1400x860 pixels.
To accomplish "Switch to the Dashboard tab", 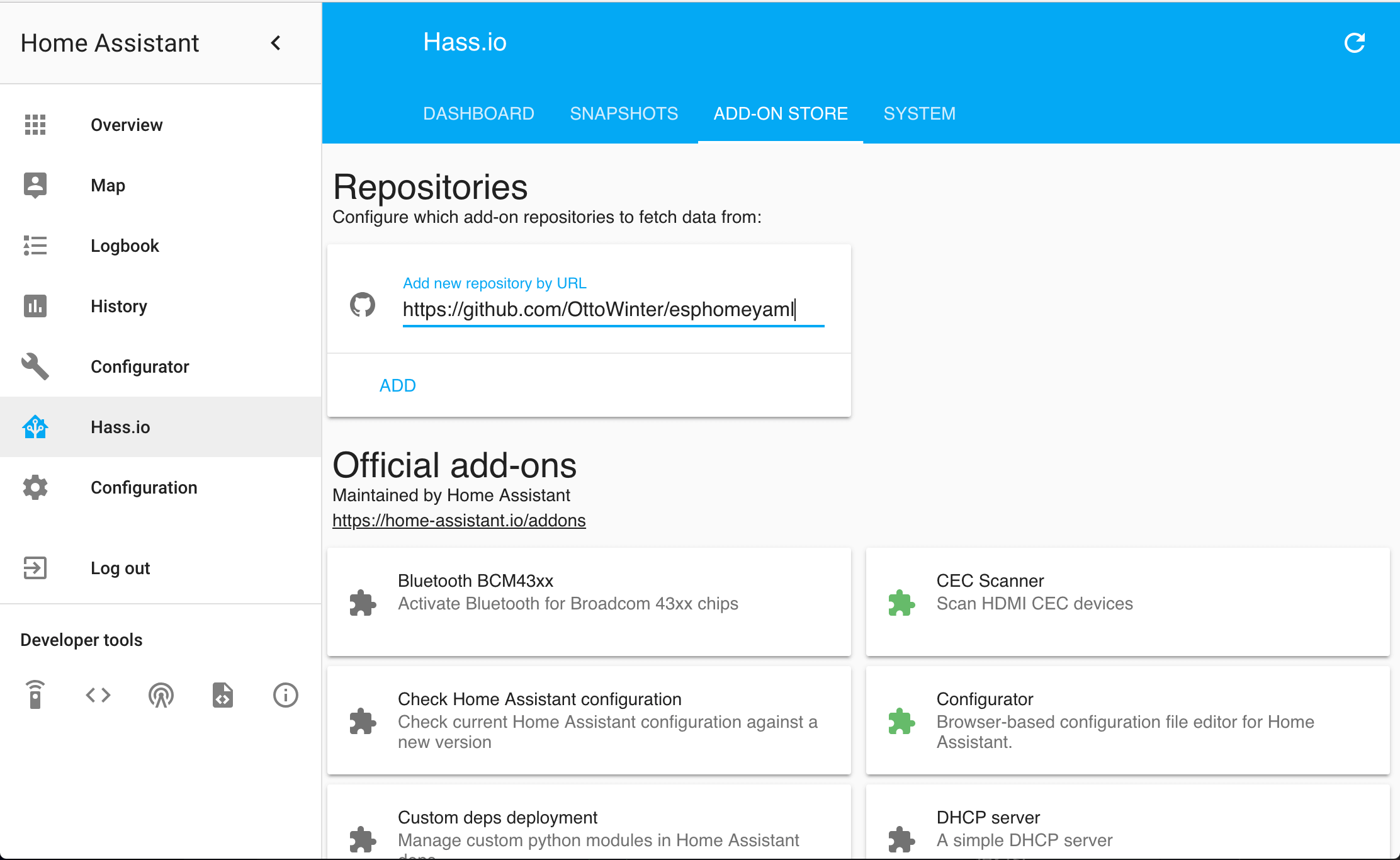I will coord(478,113).
